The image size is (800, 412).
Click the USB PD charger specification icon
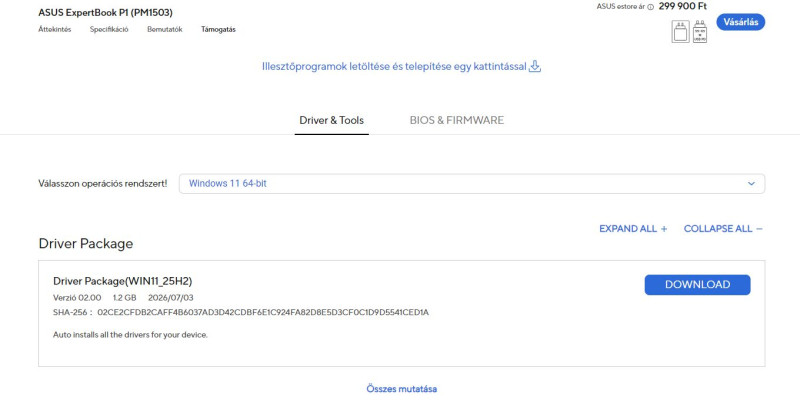coord(700,32)
